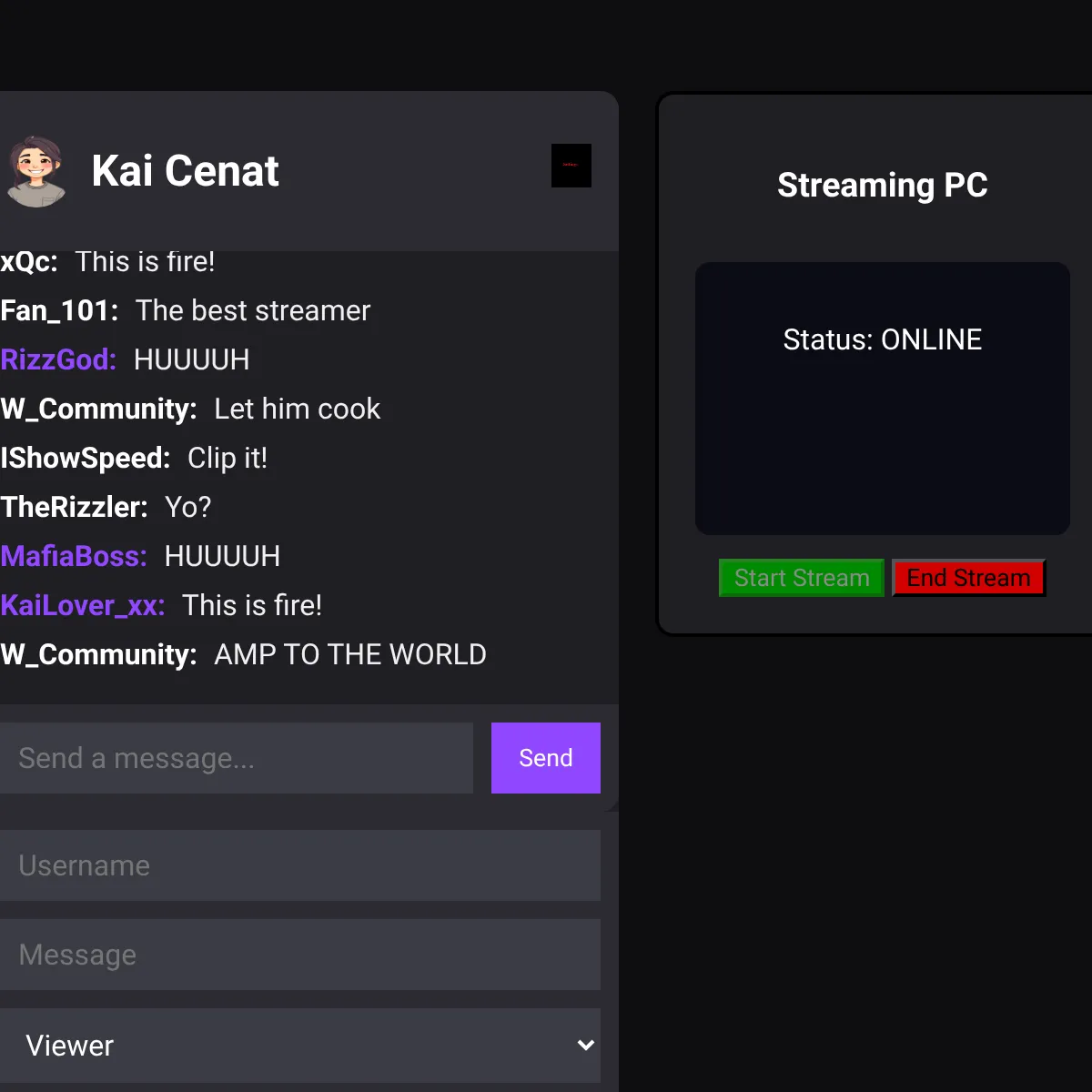Click the KaiLover_xx username in chat
The height and width of the screenshot is (1092, 1092).
[x=83, y=605]
